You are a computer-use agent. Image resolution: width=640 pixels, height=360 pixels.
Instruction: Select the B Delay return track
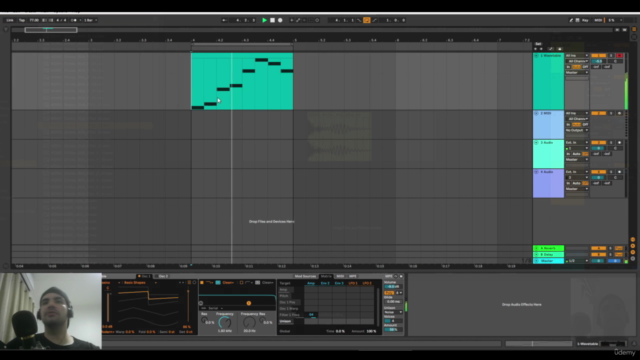coord(549,254)
